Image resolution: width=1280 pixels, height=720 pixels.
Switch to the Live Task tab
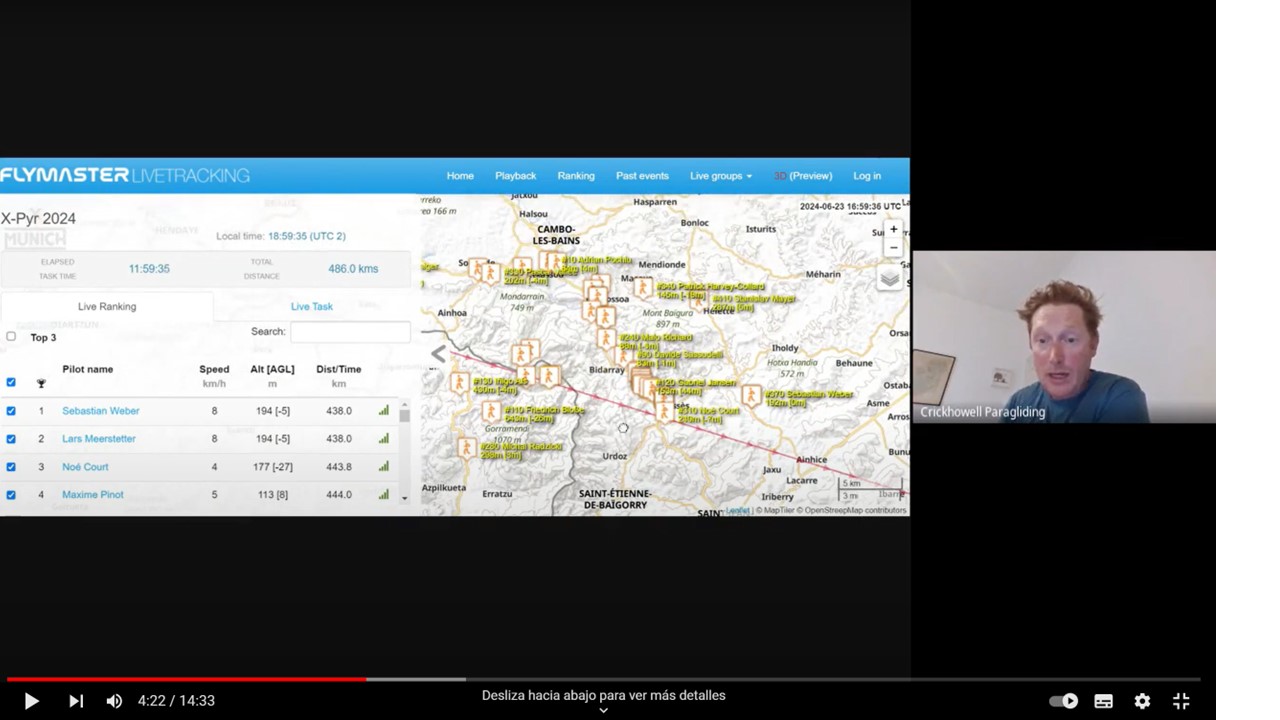coord(311,307)
